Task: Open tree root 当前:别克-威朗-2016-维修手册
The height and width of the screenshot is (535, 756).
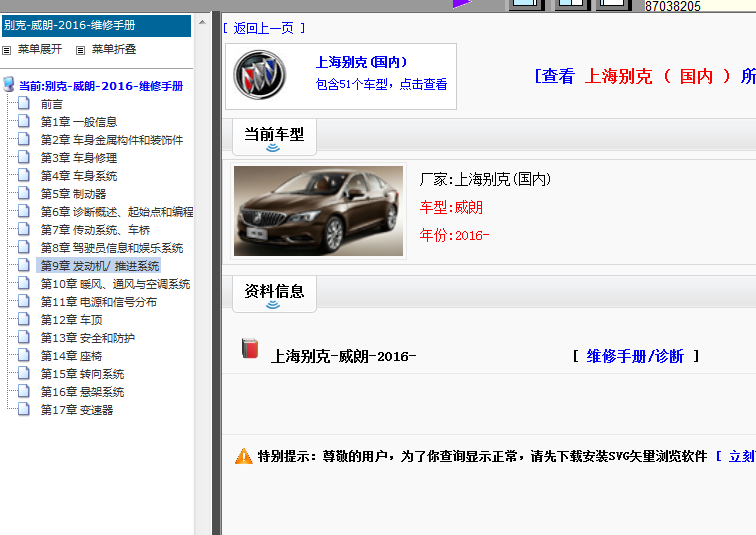Action: tap(101, 86)
